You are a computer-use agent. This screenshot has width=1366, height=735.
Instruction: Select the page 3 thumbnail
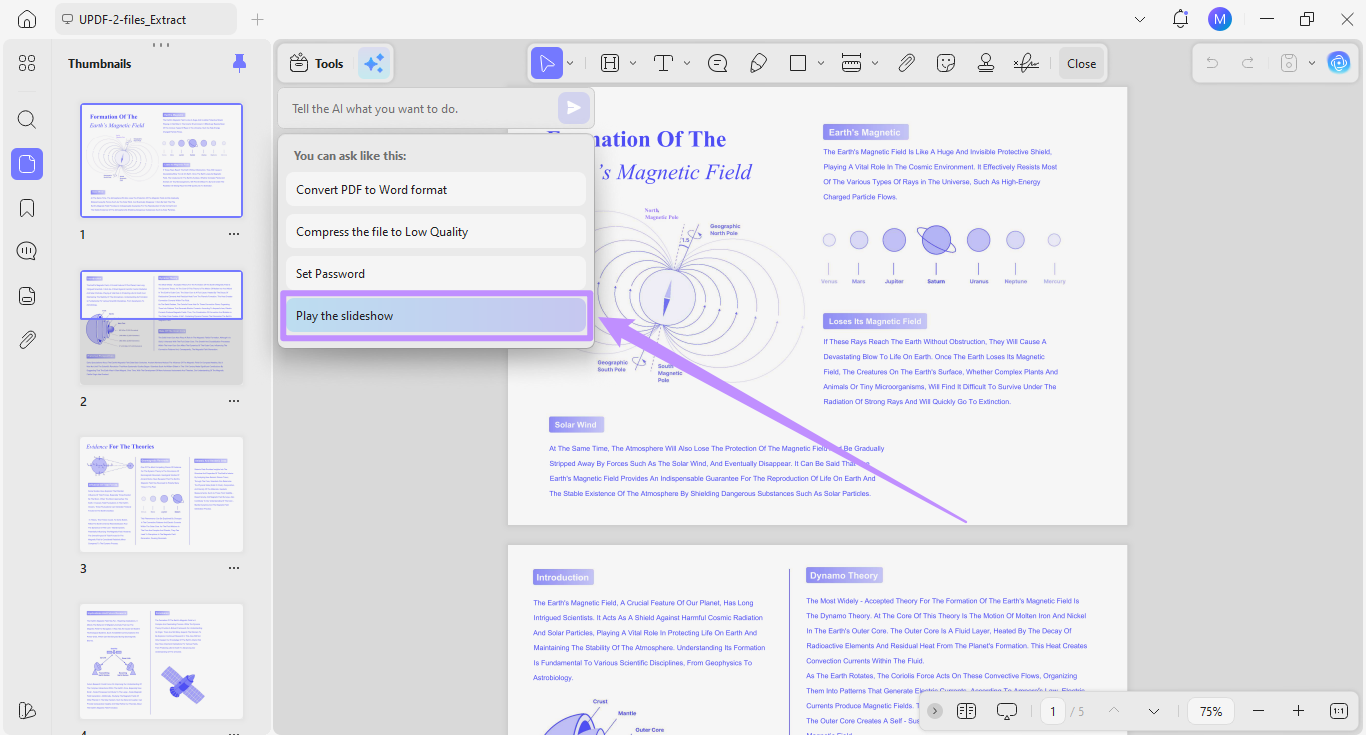(x=161, y=495)
